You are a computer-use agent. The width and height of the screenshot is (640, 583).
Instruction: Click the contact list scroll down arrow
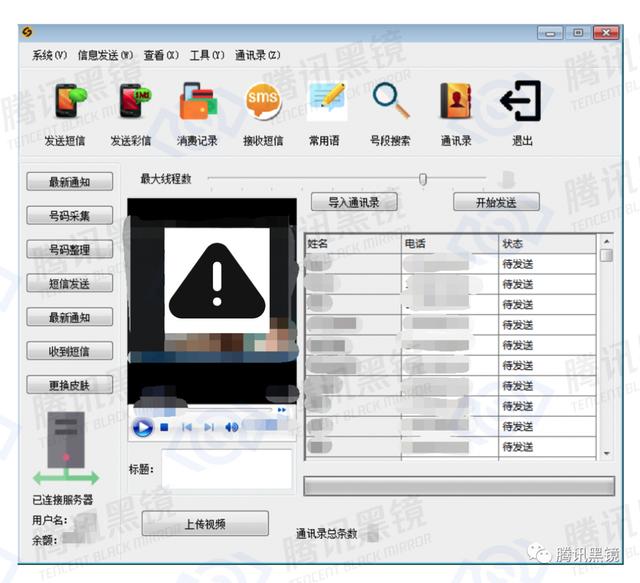tap(607, 454)
